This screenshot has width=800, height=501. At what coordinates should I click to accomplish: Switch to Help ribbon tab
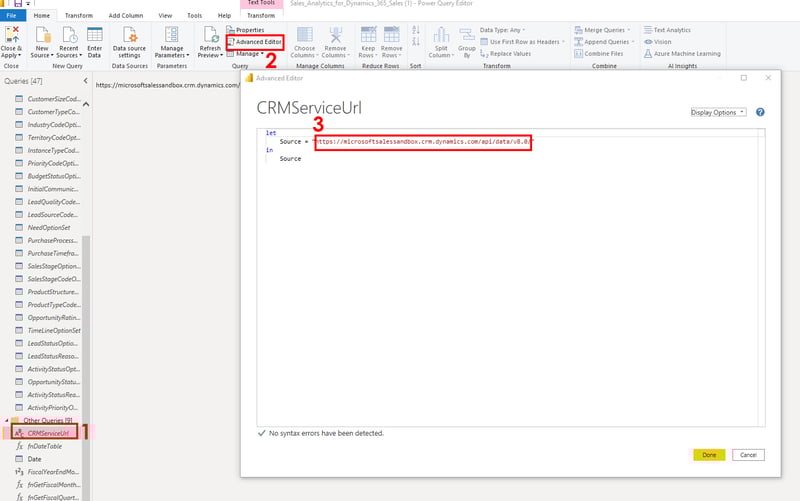click(x=224, y=15)
